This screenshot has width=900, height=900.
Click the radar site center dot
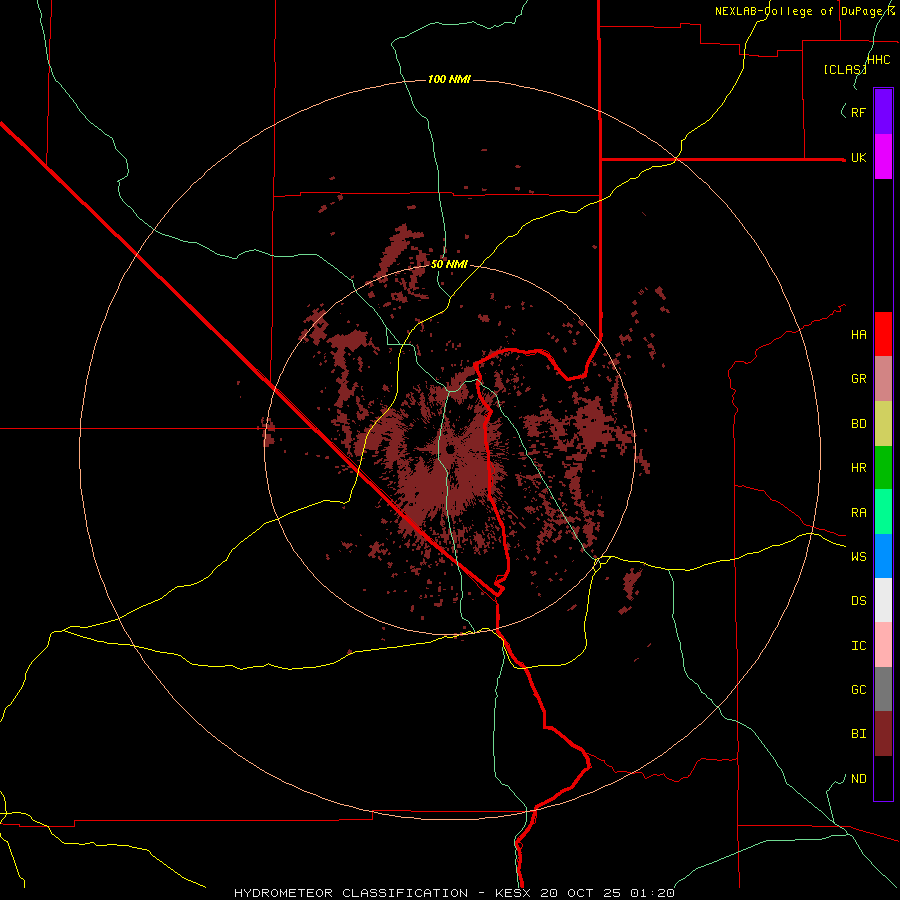(x=450, y=449)
